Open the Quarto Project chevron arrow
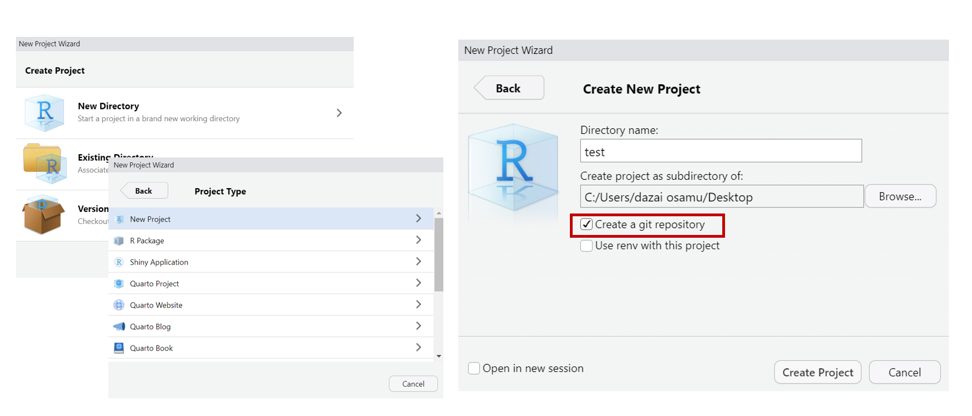Image resolution: width=972 pixels, height=416 pixels. (418, 284)
